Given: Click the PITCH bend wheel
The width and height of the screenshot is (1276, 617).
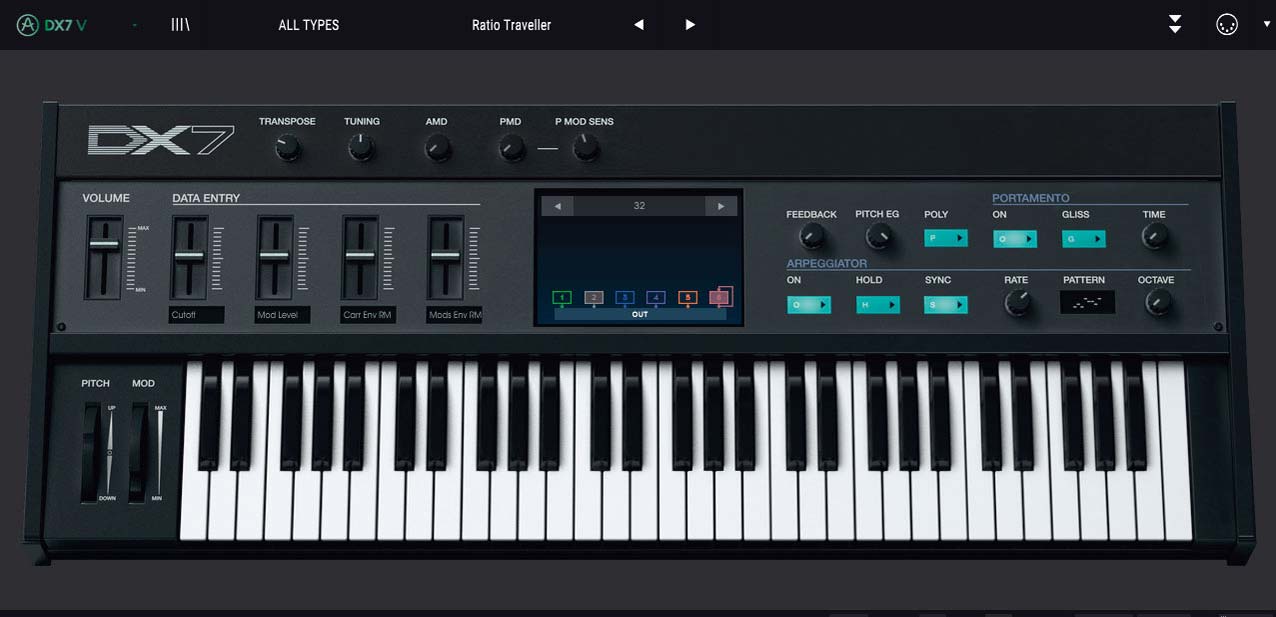Looking at the screenshot, I should [93, 452].
